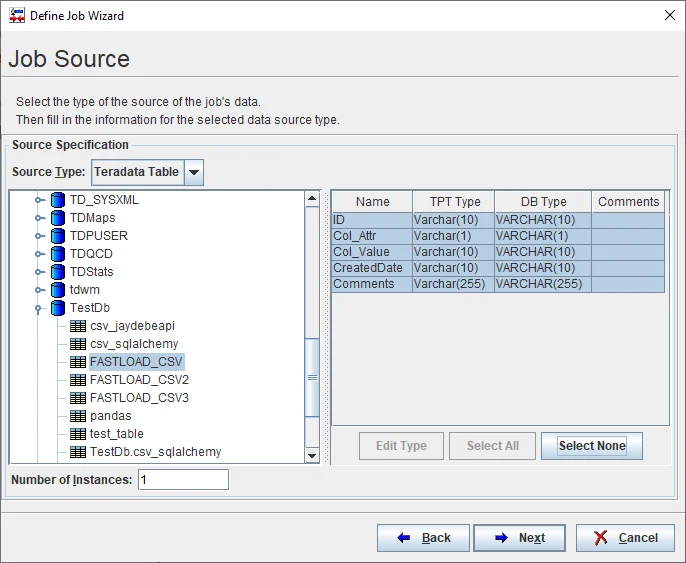This screenshot has height=563, width=686.
Task: Click the tree scrollbar down arrow
Action: (312, 456)
